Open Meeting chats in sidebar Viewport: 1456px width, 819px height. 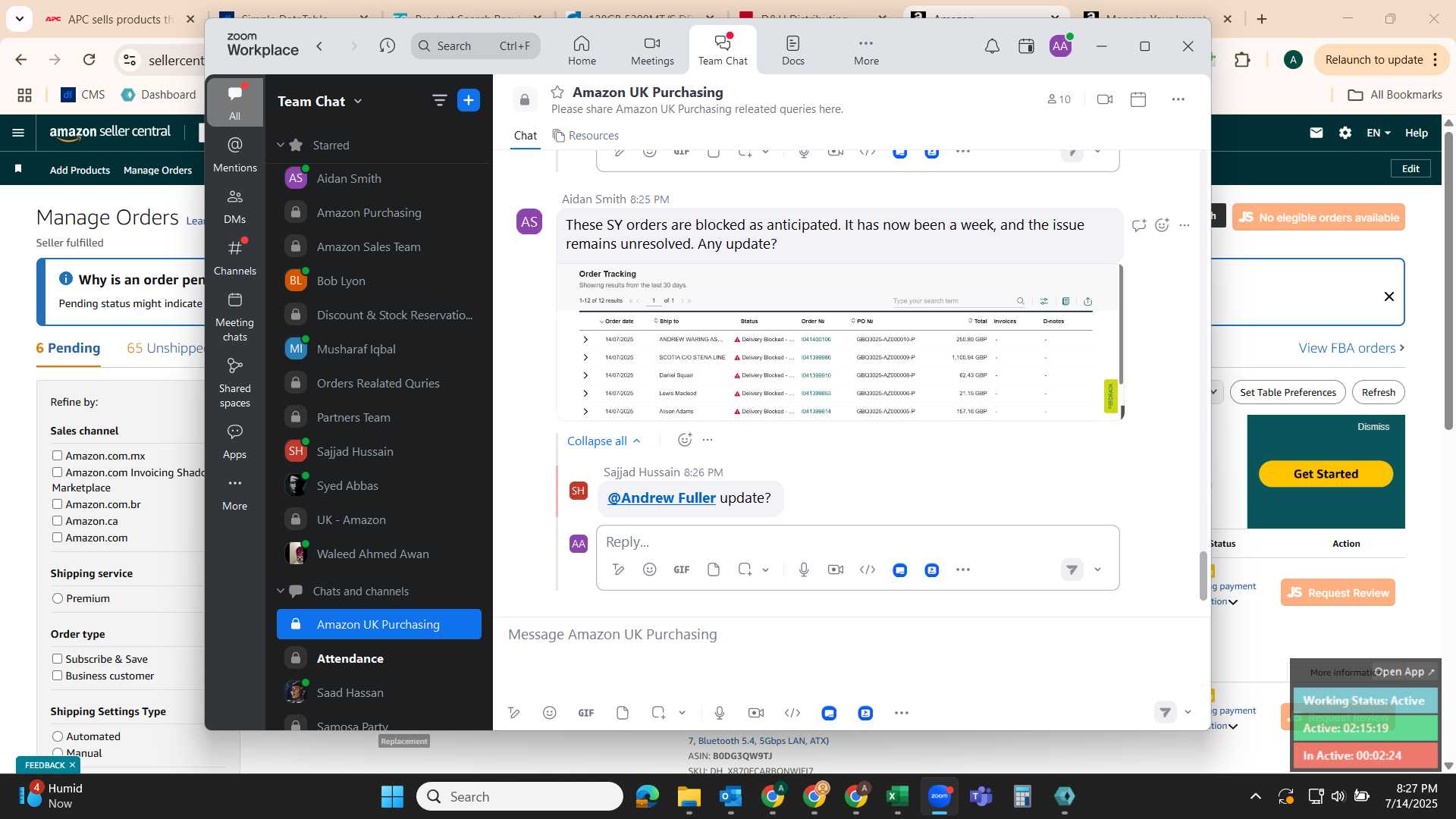coord(235,317)
